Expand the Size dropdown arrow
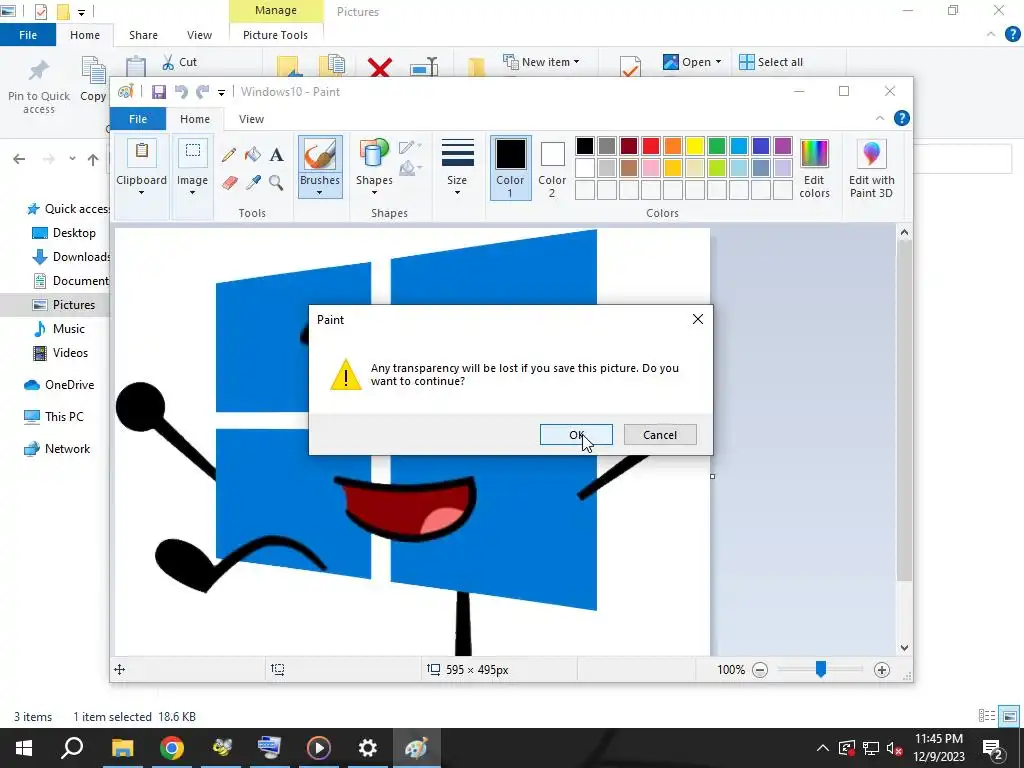This screenshot has width=1024, height=768. pyautogui.click(x=457, y=193)
